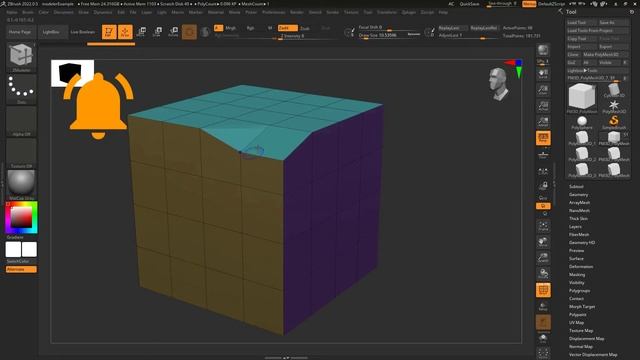The width and height of the screenshot is (640, 360).
Task: Click the Alternate color button
Action: 21,269
